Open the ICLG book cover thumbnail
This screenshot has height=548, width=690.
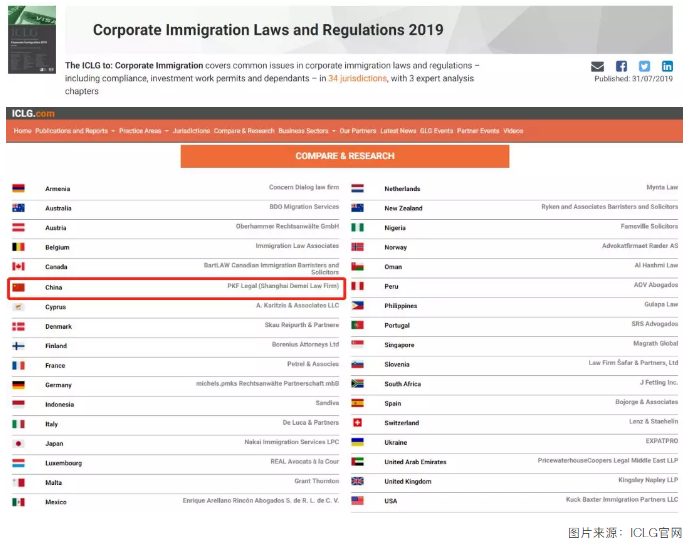[x=32, y=40]
